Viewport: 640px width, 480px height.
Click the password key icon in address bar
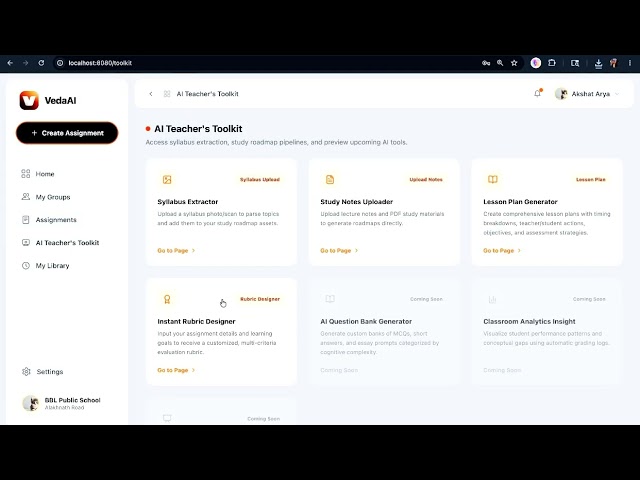[x=486, y=63]
